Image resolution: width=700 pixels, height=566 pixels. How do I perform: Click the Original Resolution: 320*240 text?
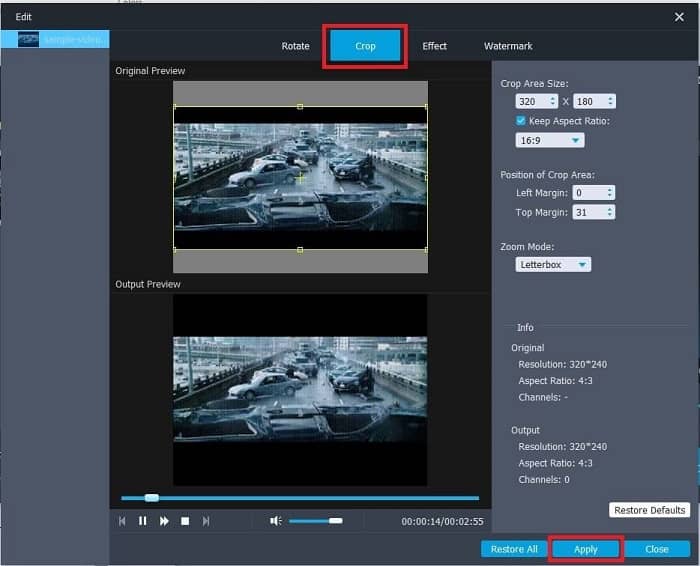[562, 364]
